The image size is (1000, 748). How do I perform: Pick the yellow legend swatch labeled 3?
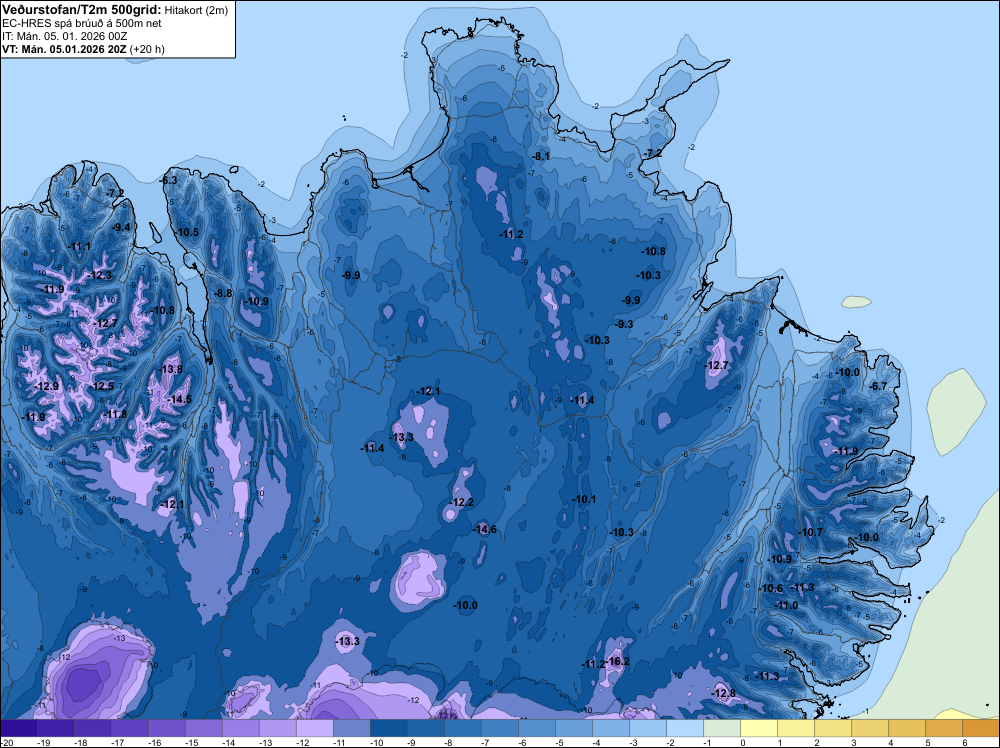point(869,728)
